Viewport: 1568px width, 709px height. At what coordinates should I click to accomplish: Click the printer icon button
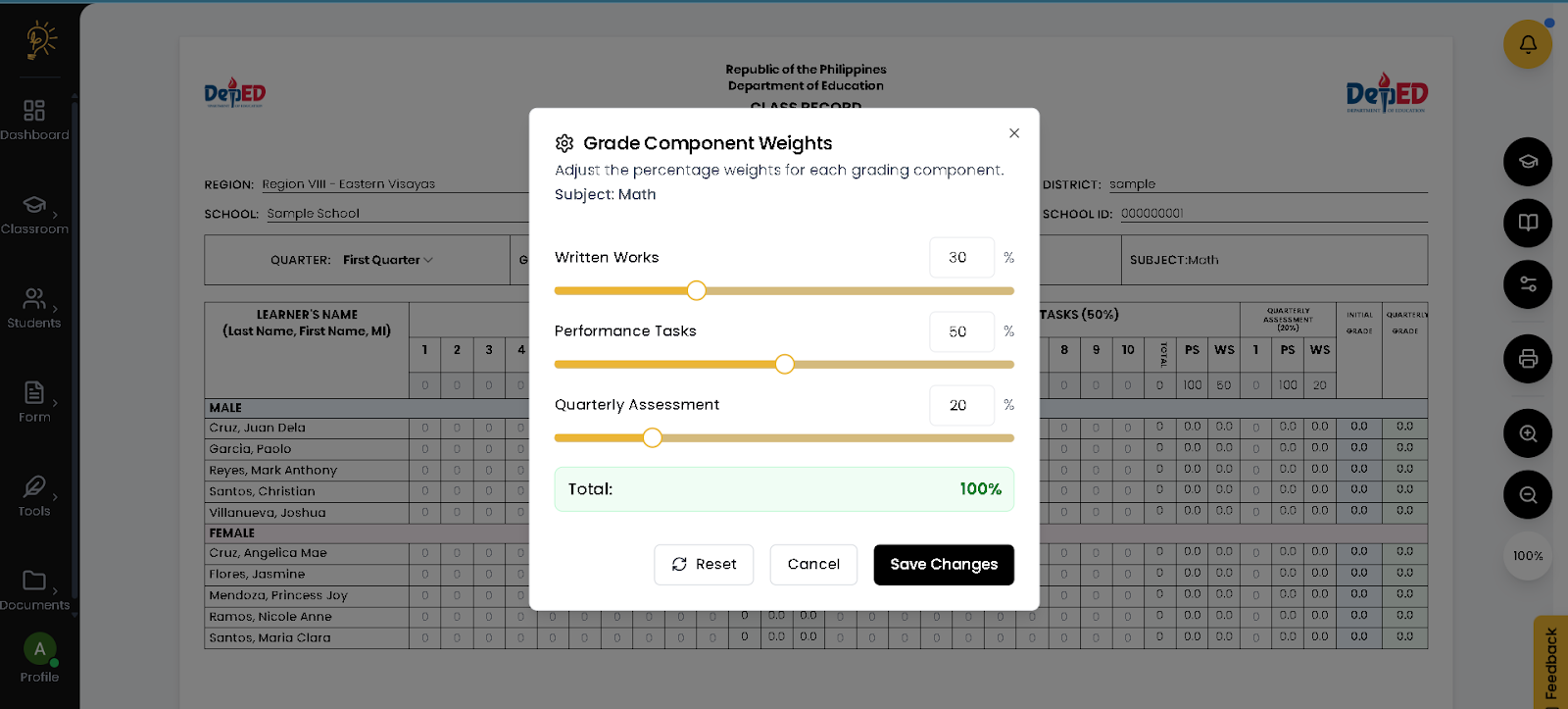pos(1527,359)
